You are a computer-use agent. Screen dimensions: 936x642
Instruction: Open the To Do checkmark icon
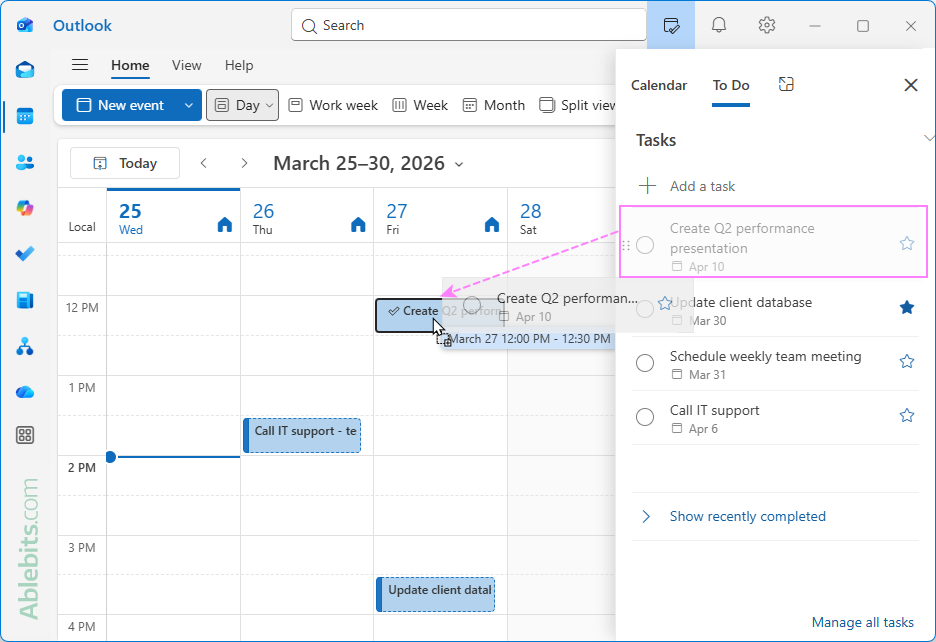[x=24, y=253]
